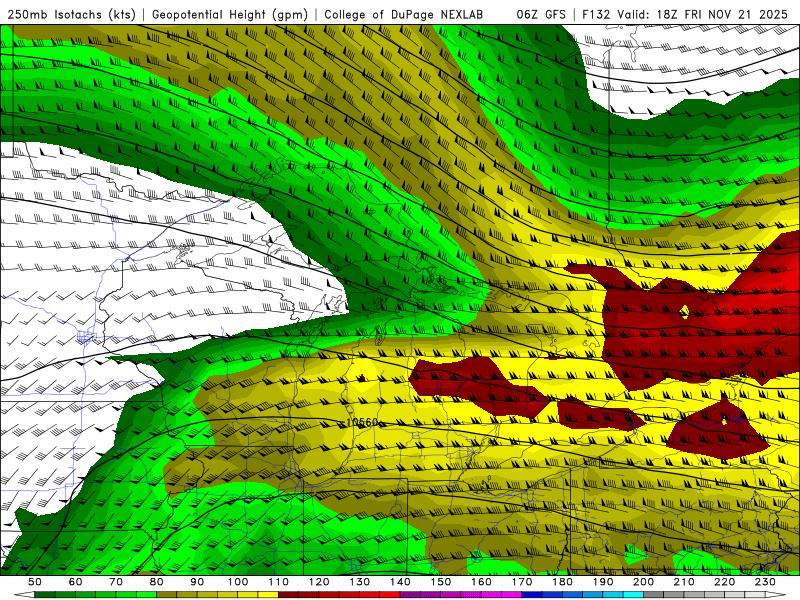Select the '06Z GFS' model run label
The image size is (800, 600).
click(541, 15)
